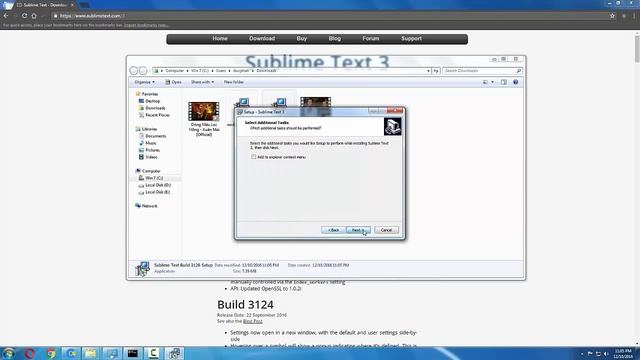Viewport: 640px width, 360px height.
Task: Click the Explorer refresh button beside address bar
Action: point(436,71)
